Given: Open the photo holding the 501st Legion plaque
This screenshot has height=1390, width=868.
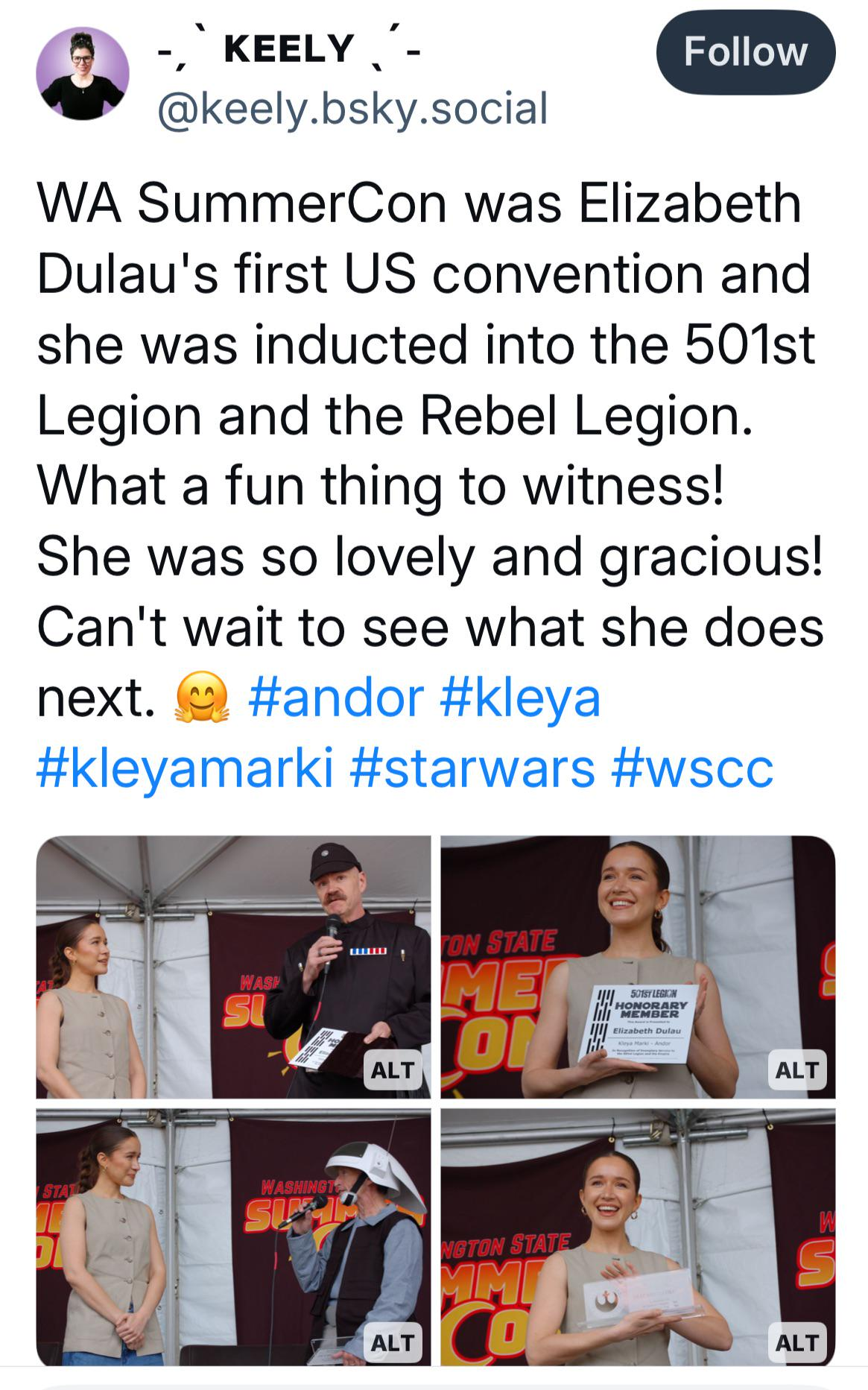Looking at the screenshot, I should click(x=638, y=967).
